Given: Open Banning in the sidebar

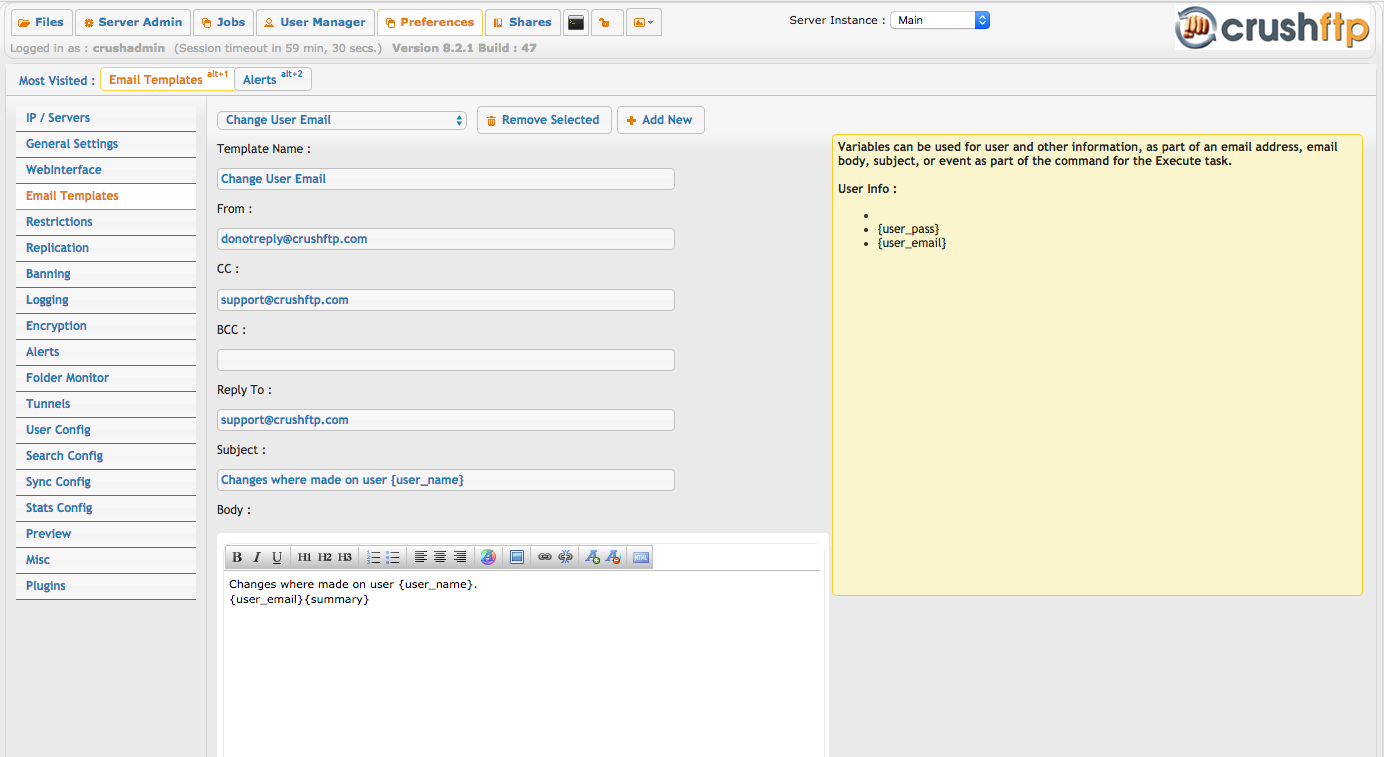Looking at the screenshot, I should (x=106, y=274).
